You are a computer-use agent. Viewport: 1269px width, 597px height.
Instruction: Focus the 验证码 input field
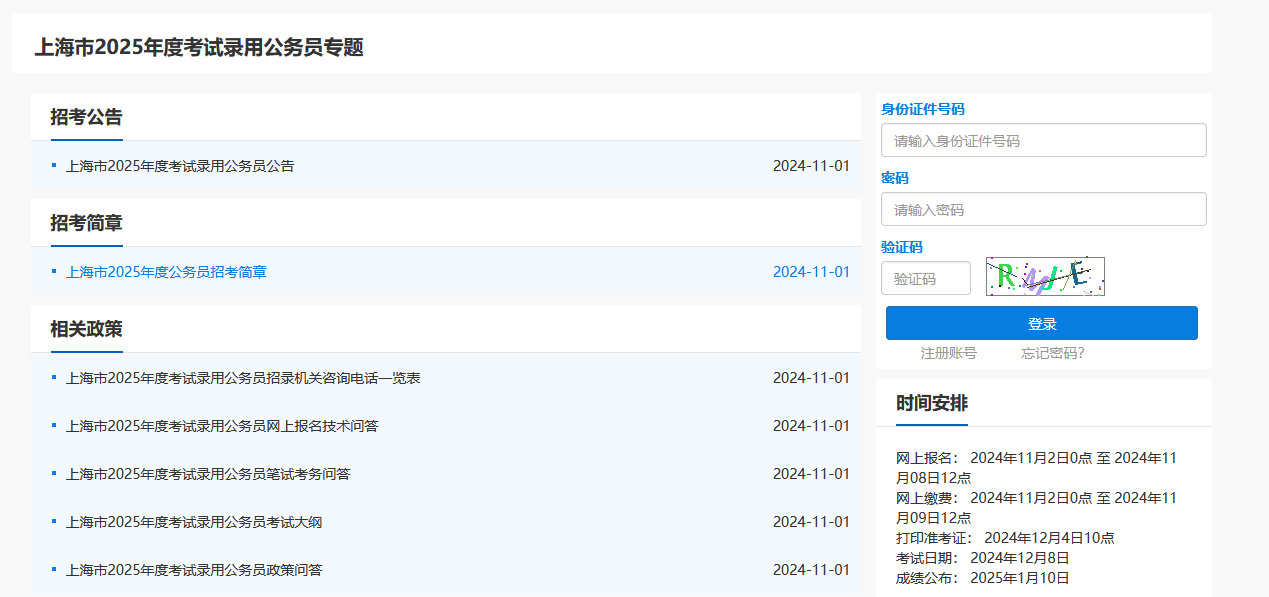click(925, 278)
